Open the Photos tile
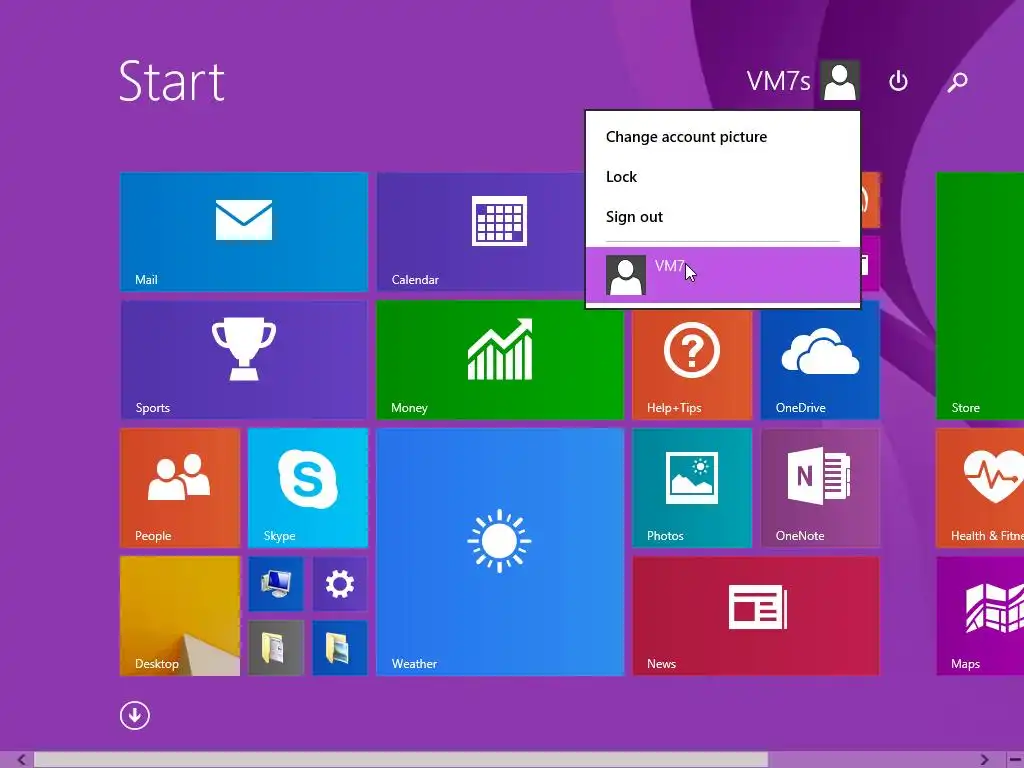The width and height of the screenshot is (1024, 768). tap(692, 487)
